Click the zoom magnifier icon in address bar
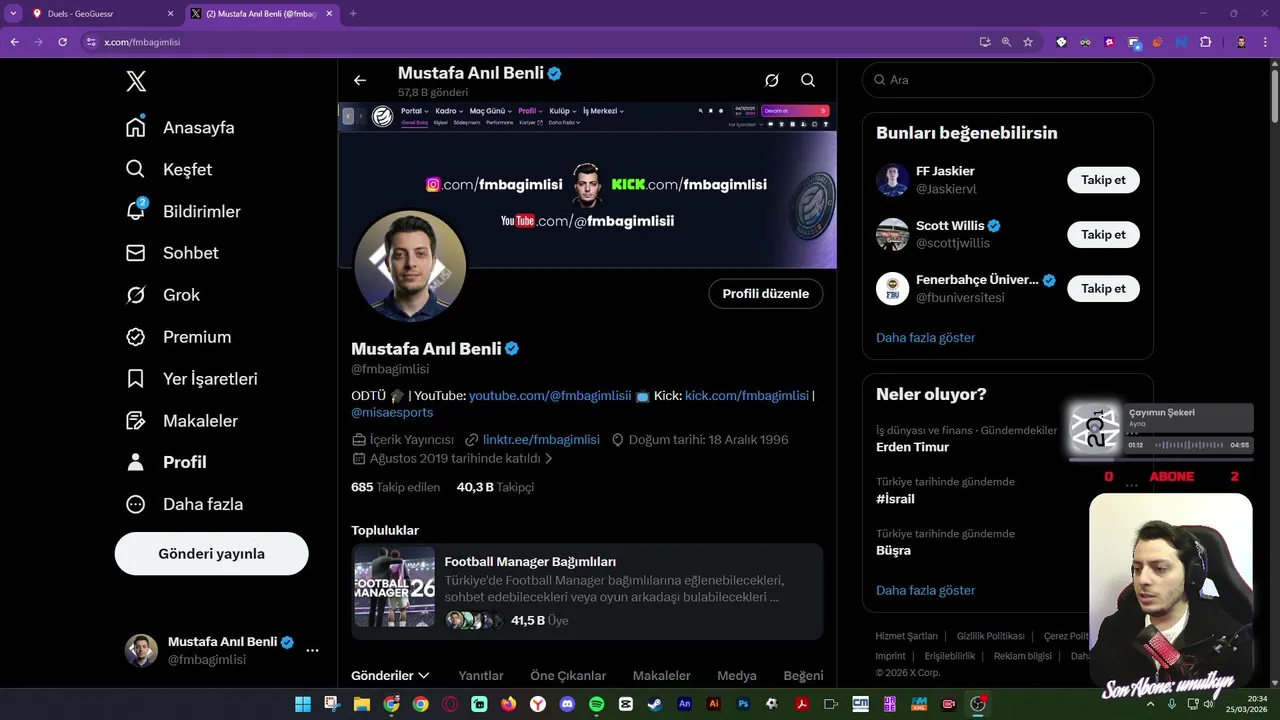The image size is (1280, 720). click(1006, 42)
